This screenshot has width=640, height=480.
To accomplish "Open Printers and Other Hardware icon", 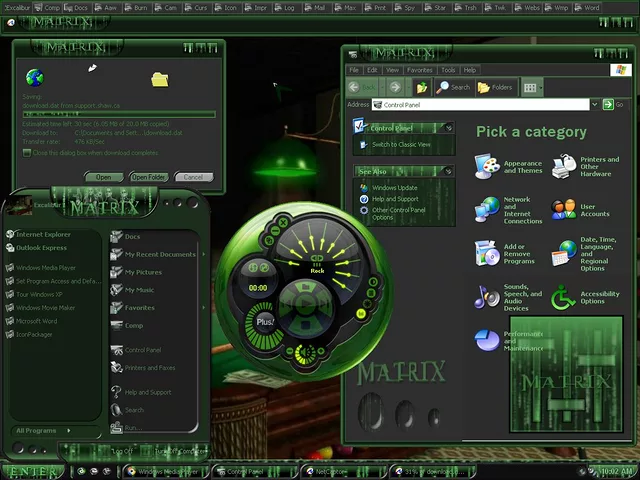I will point(564,167).
